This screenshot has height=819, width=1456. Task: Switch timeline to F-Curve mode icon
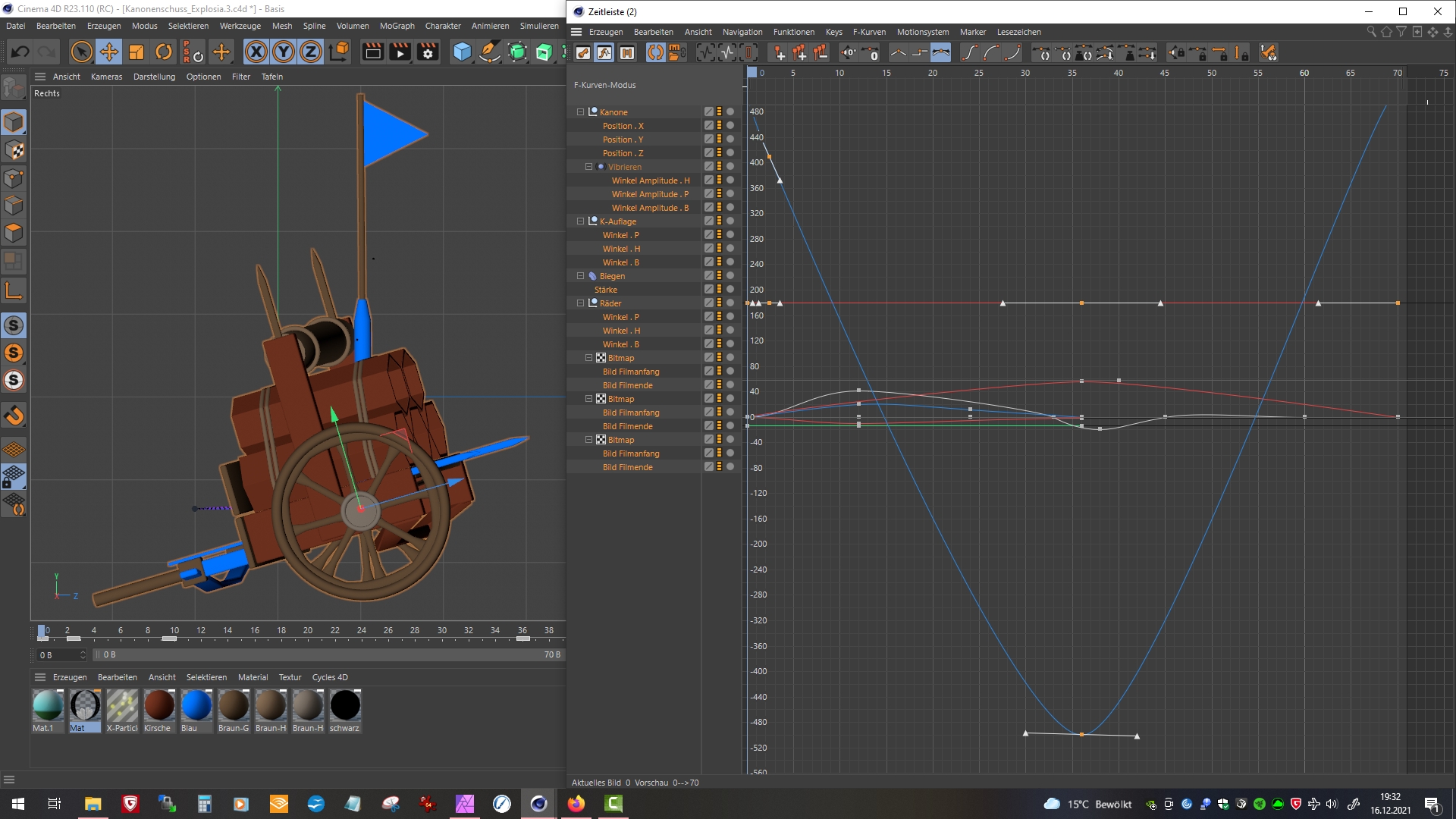(x=604, y=52)
